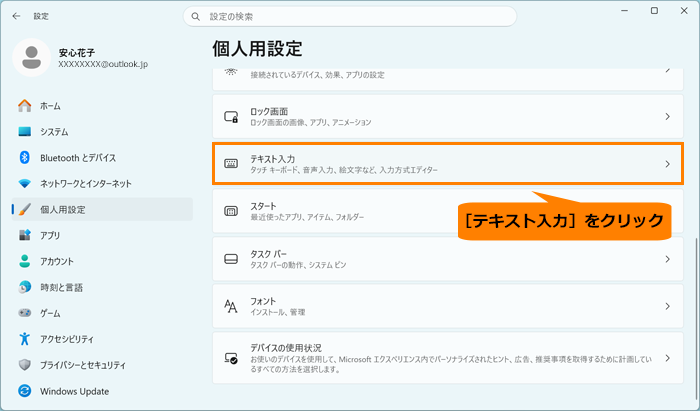700x411 pixels.
Task: Click the Apps icon in sidebar
Action: tap(25, 235)
